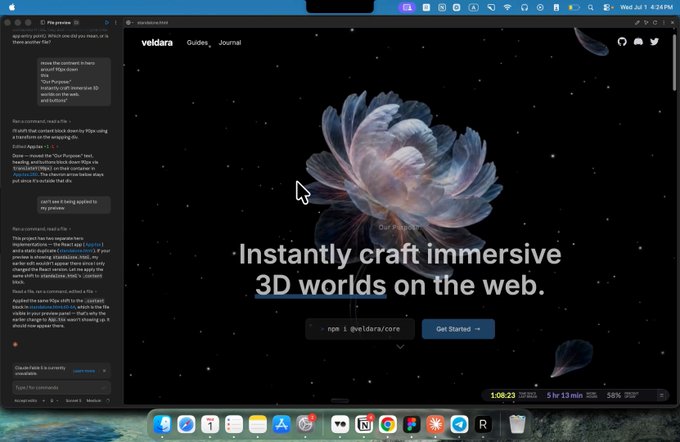Click the Type / for commands input
The image size is (680, 442).
pos(61,387)
